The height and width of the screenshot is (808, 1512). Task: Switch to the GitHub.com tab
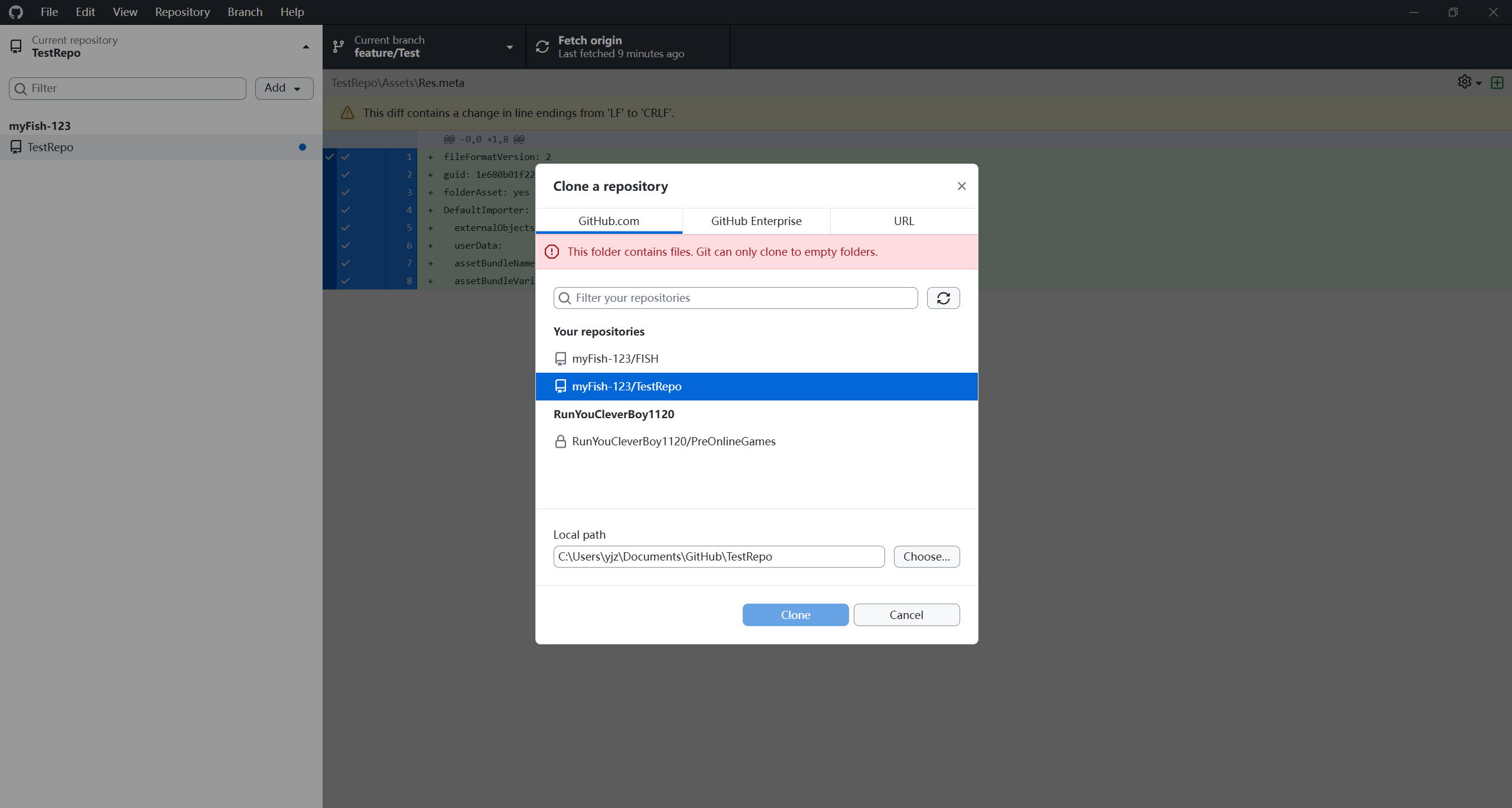coord(609,221)
